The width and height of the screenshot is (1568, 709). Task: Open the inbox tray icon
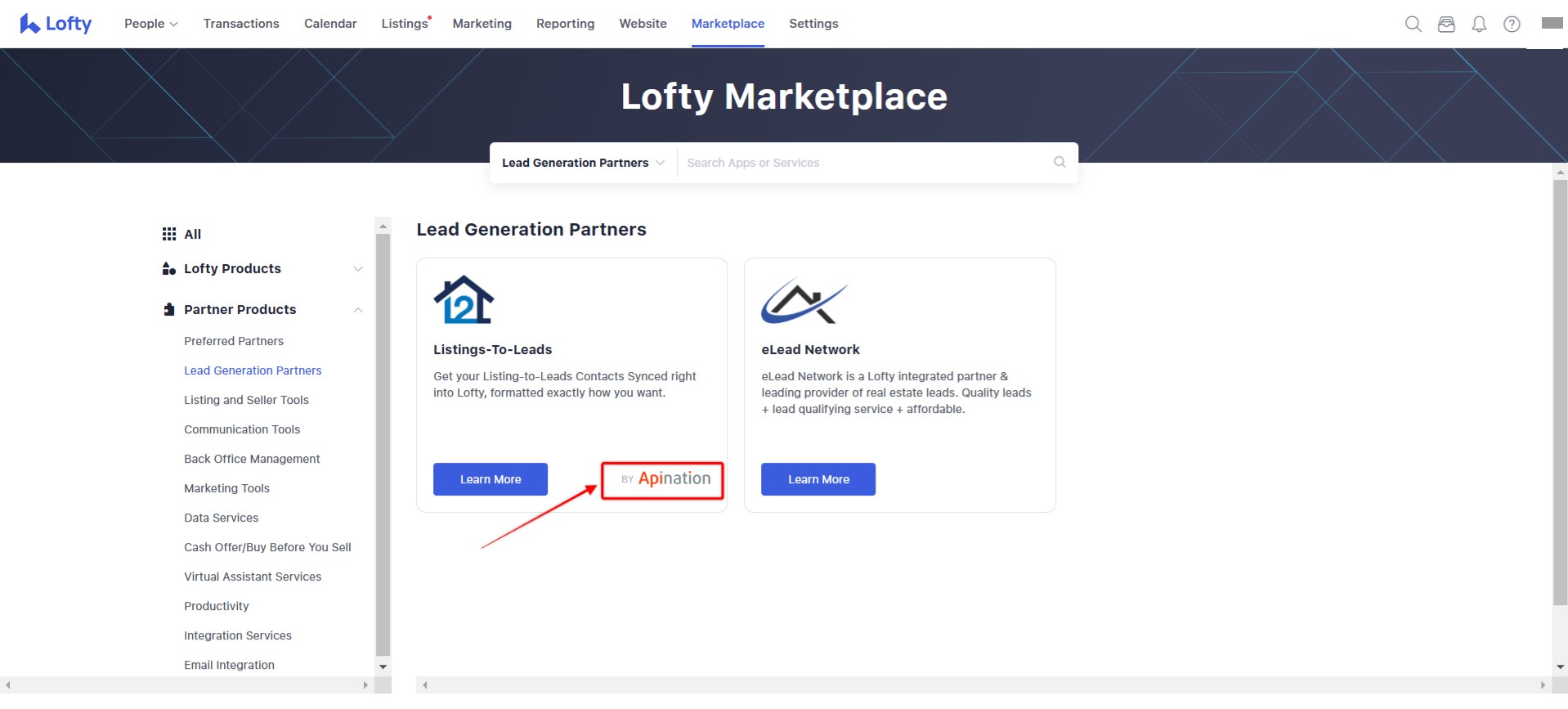point(1446,24)
